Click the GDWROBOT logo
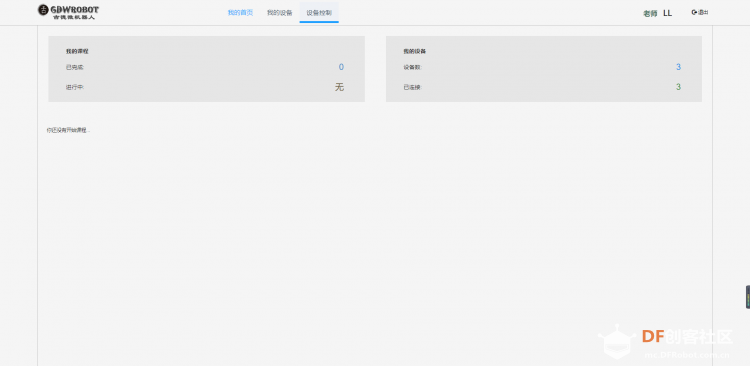The width and height of the screenshot is (750, 366). point(68,11)
